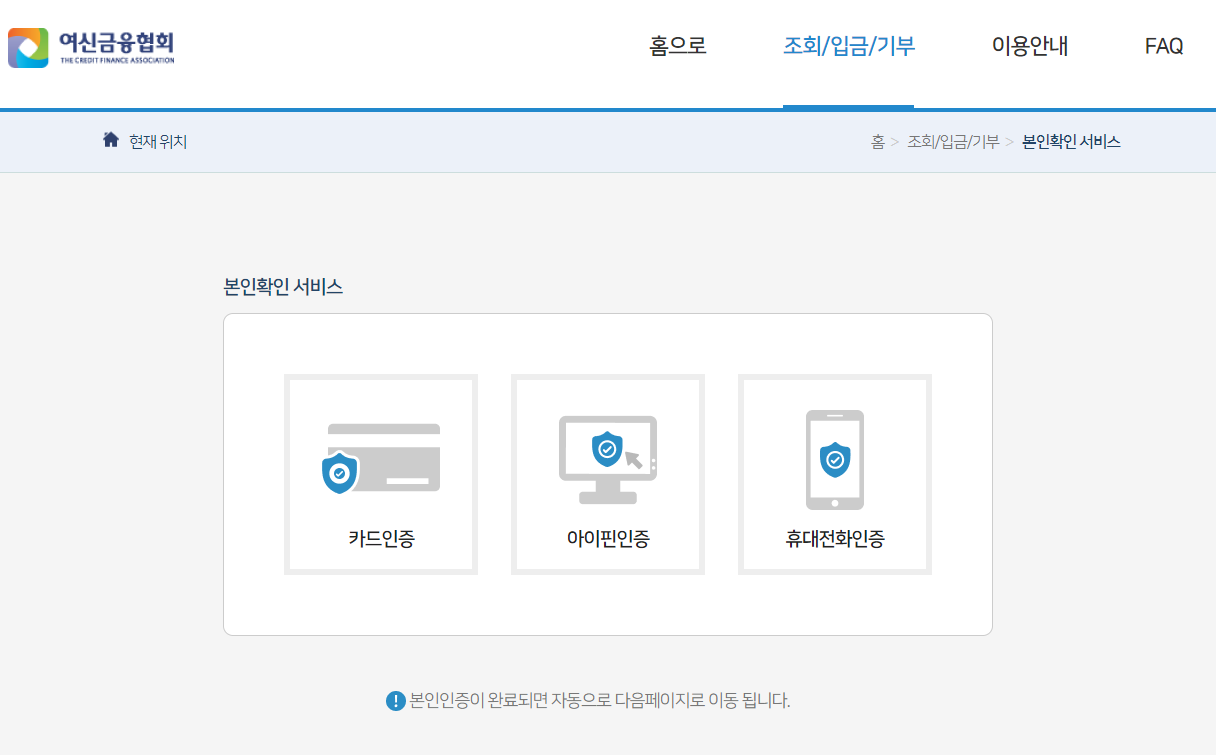Open the 이용안내 menu
This screenshot has height=755, width=1216.
pyautogui.click(x=1030, y=46)
